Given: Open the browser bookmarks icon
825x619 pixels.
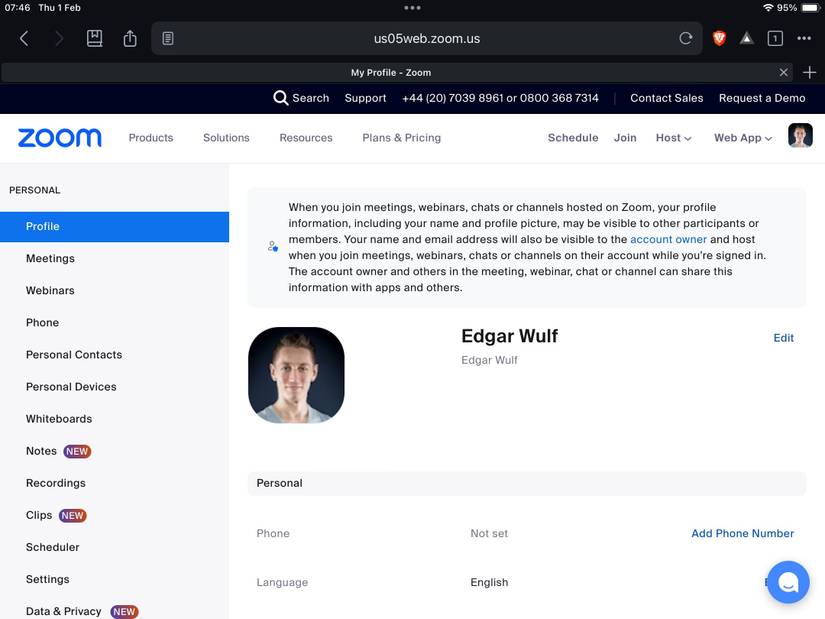Looking at the screenshot, I should (94, 39).
